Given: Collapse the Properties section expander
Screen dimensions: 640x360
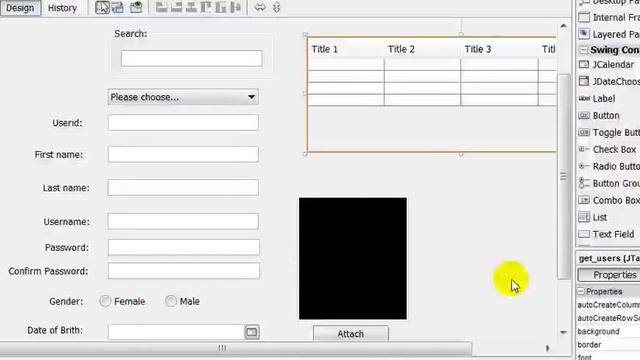Looking at the screenshot, I should (581, 291).
